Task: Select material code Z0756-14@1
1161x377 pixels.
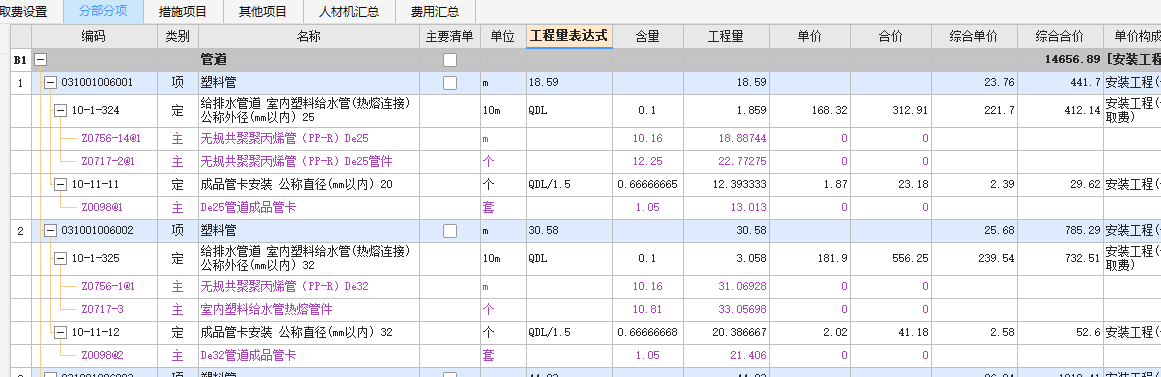Action: (x=111, y=139)
